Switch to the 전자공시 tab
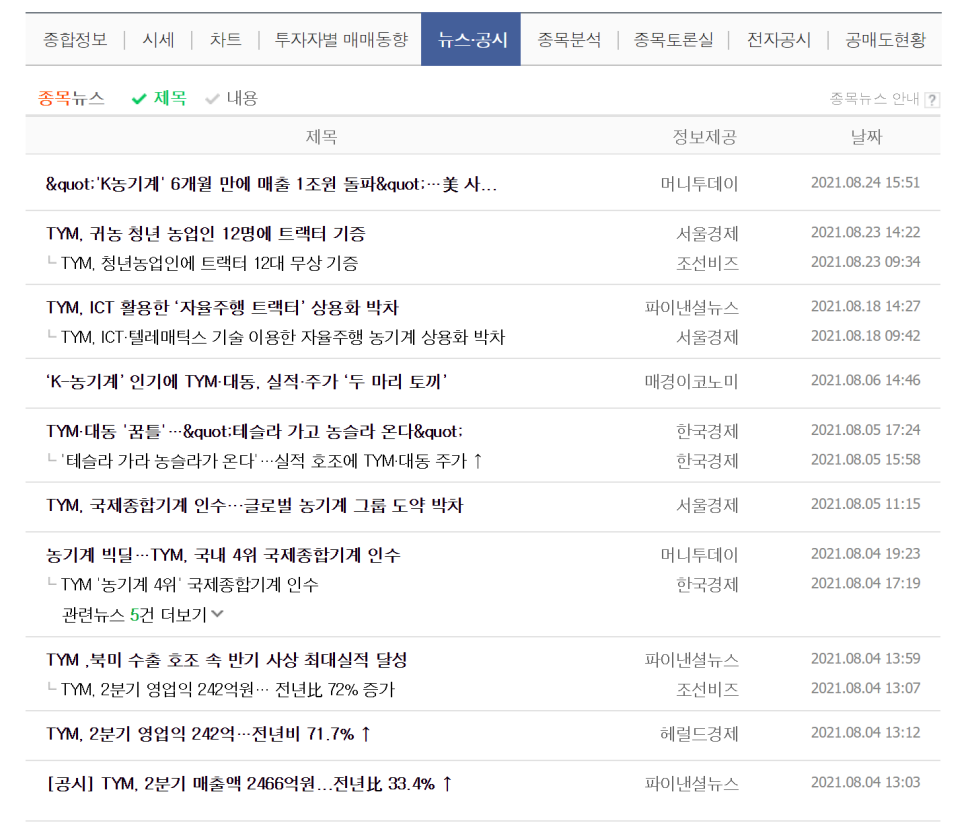The height and width of the screenshot is (825, 966). (779, 40)
